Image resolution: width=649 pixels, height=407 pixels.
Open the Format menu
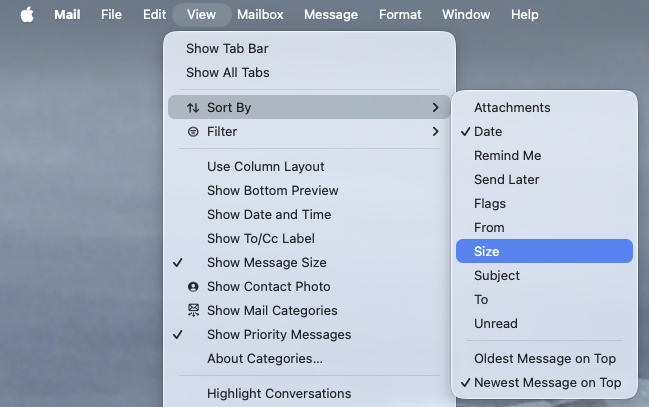[400, 15]
